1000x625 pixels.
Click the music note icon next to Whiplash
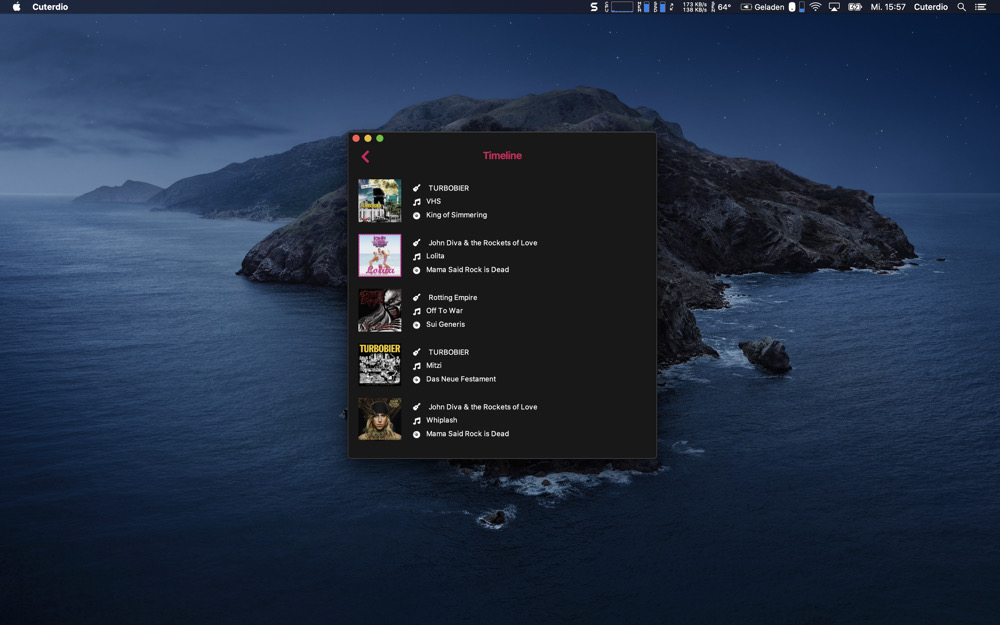417,421
